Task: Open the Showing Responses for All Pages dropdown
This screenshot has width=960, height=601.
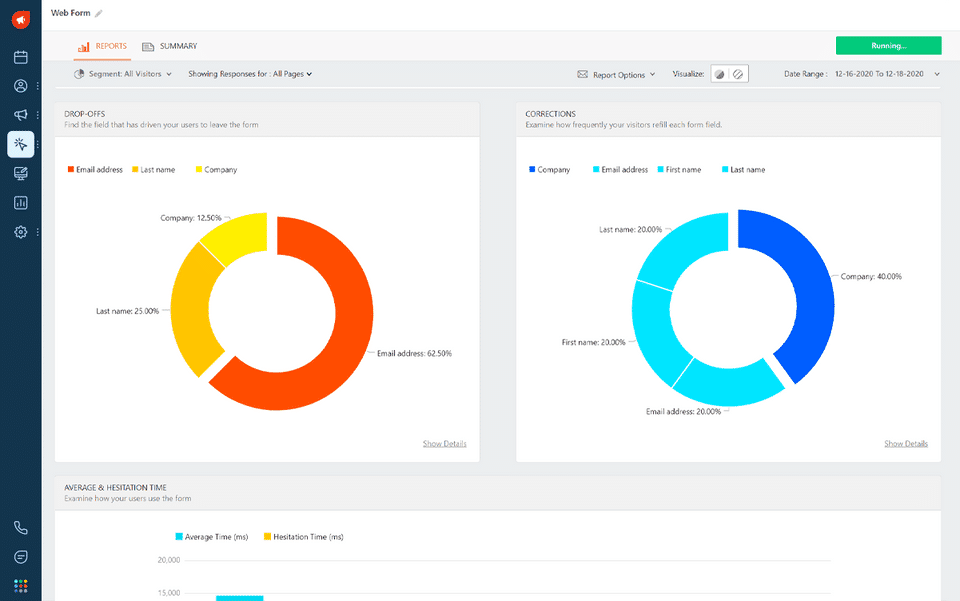Action: coord(250,74)
